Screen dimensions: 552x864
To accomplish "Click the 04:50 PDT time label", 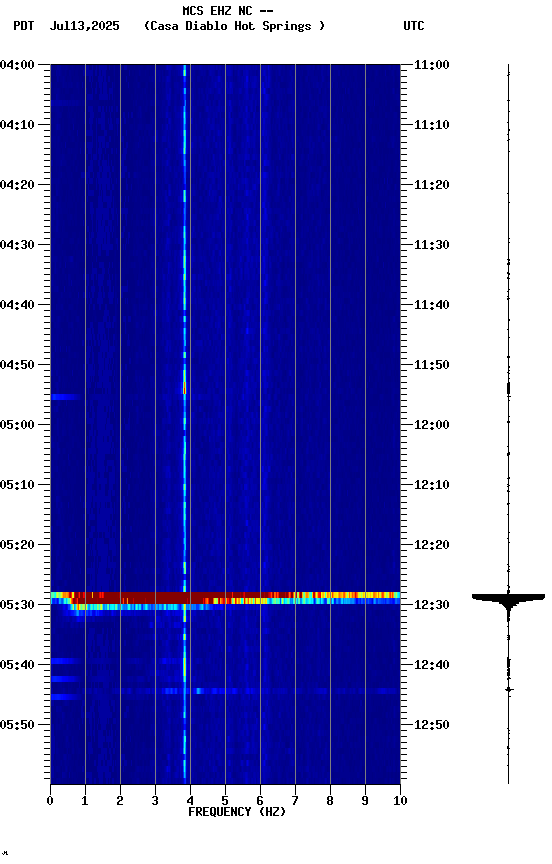I will [17, 365].
